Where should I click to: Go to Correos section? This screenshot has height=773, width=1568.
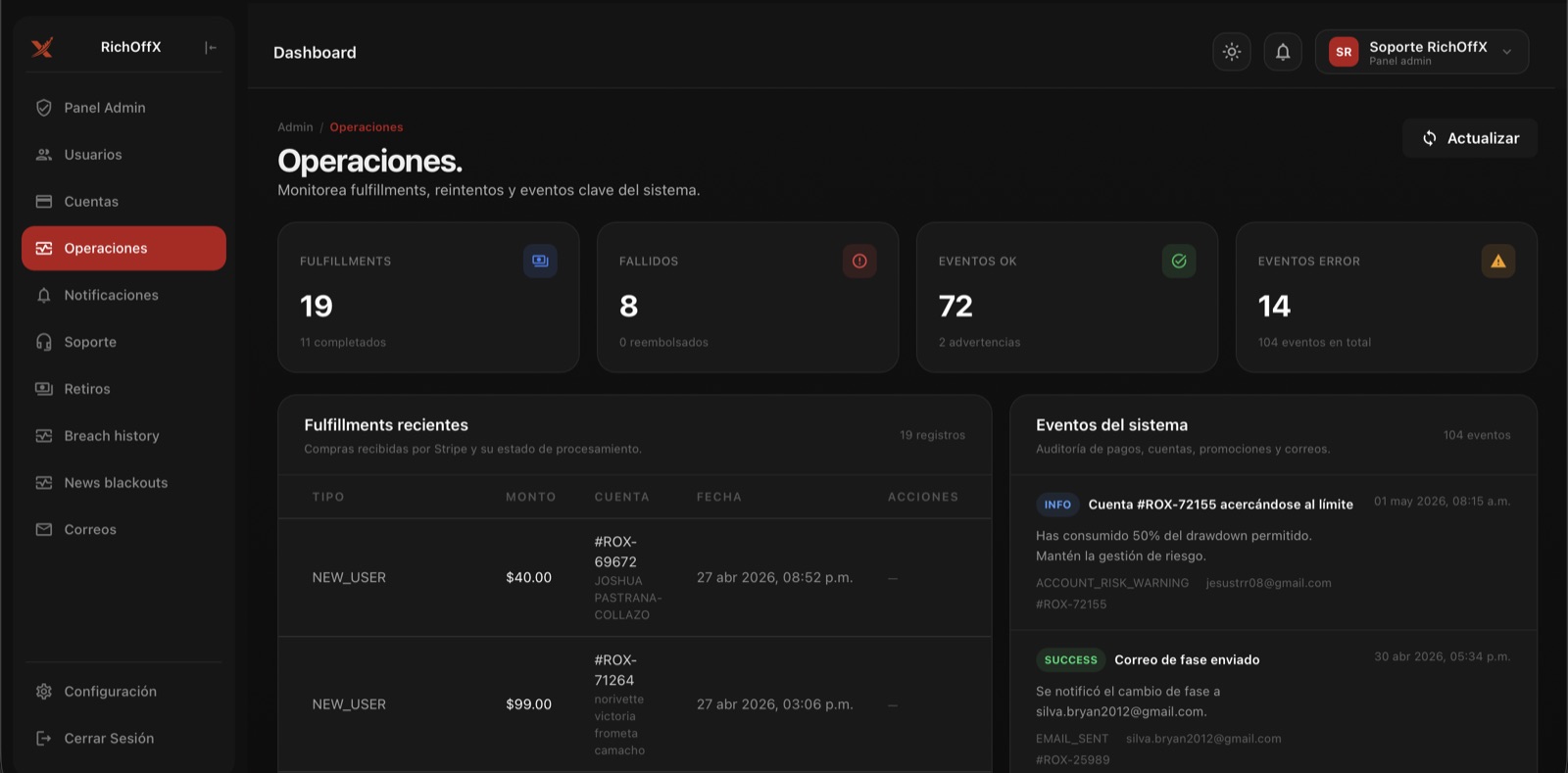click(123, 530)
